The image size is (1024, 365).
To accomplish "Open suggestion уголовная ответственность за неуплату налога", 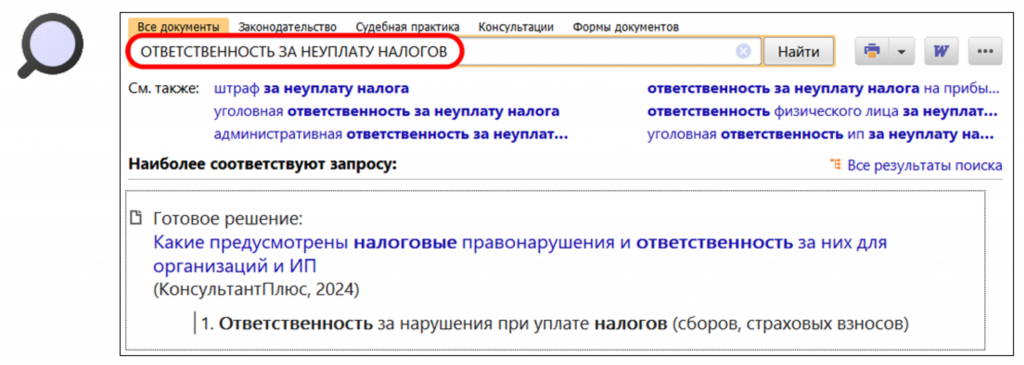I will click(x=387, y=112).
